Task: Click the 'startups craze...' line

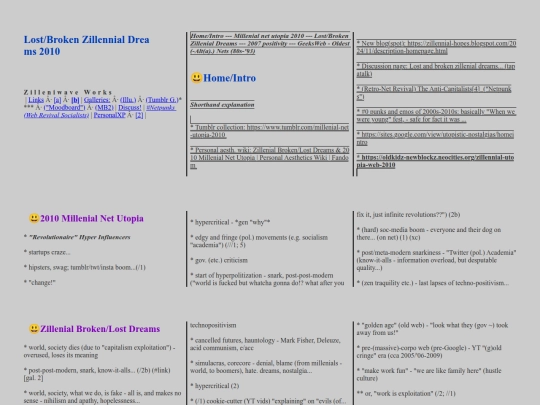Action: pos(47,252)
